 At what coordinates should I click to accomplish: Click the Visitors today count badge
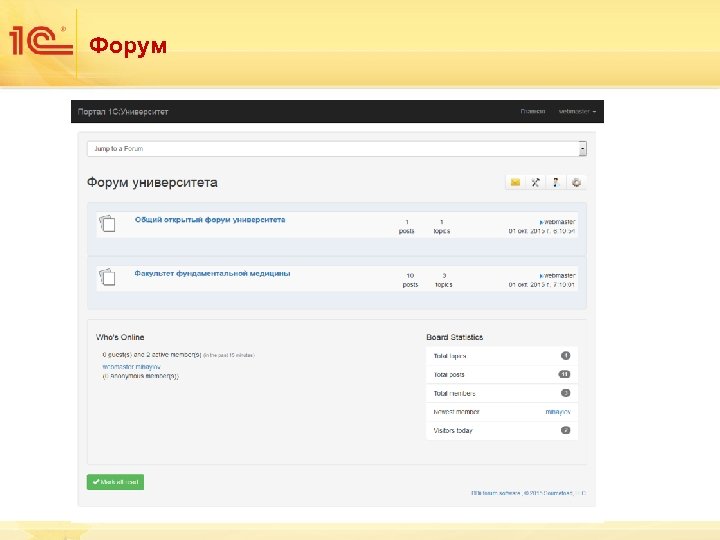565,430
